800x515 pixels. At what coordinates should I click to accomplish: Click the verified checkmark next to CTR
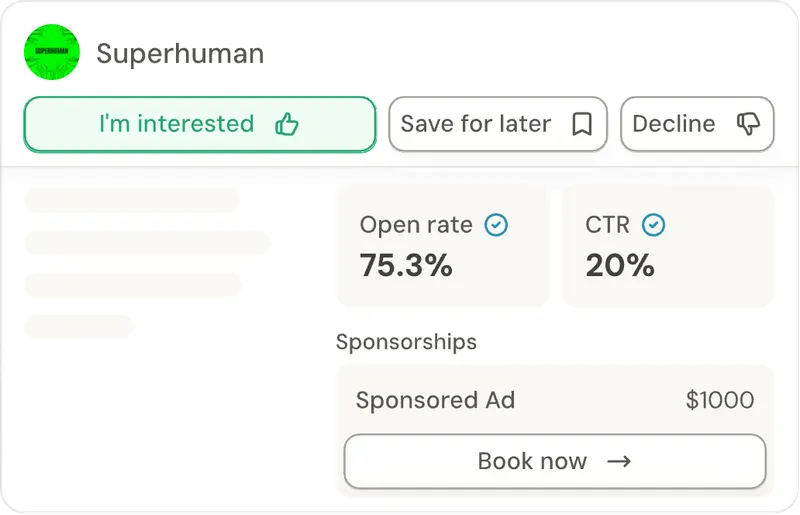click(x=654, y=225)
